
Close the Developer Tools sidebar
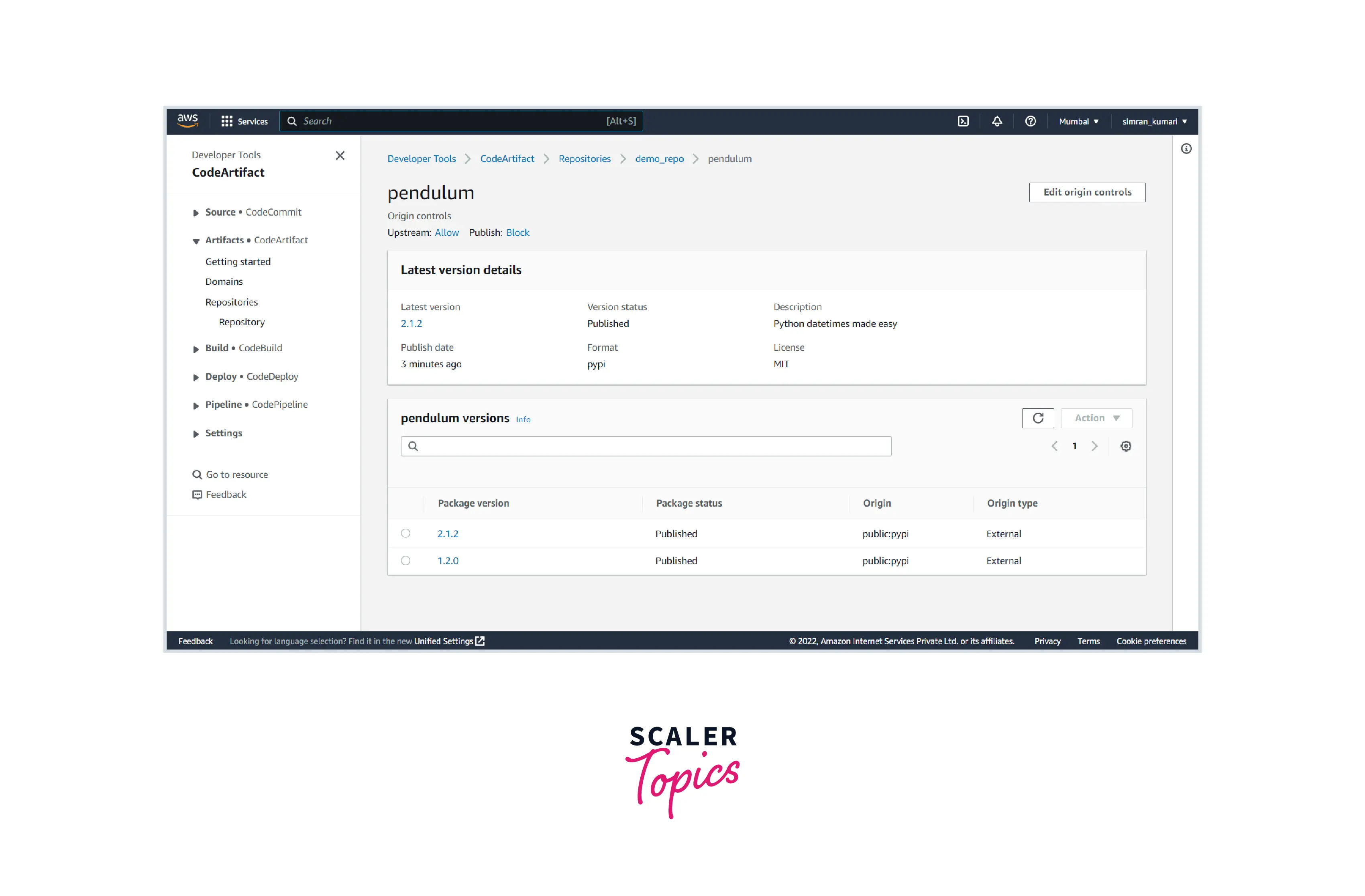(x=340, y=155)
